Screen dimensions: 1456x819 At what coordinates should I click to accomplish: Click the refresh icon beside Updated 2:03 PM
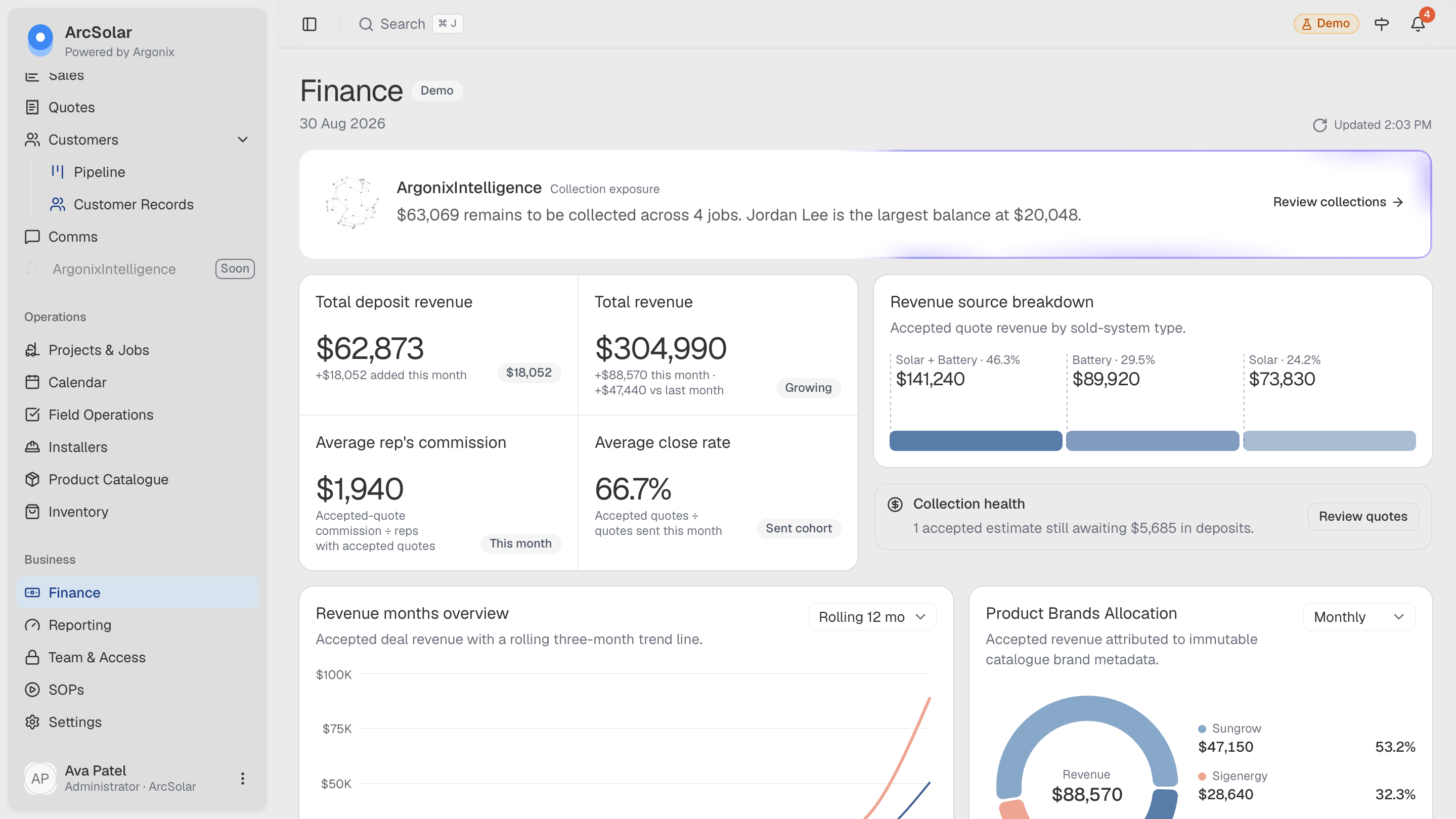tap(1320, 125)
